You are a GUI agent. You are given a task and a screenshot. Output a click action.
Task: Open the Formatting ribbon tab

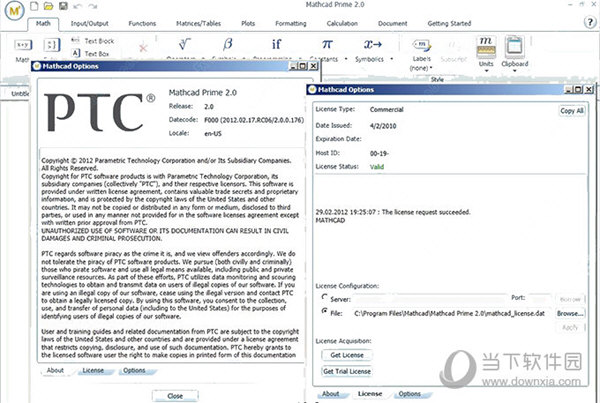tap(291, 23)
